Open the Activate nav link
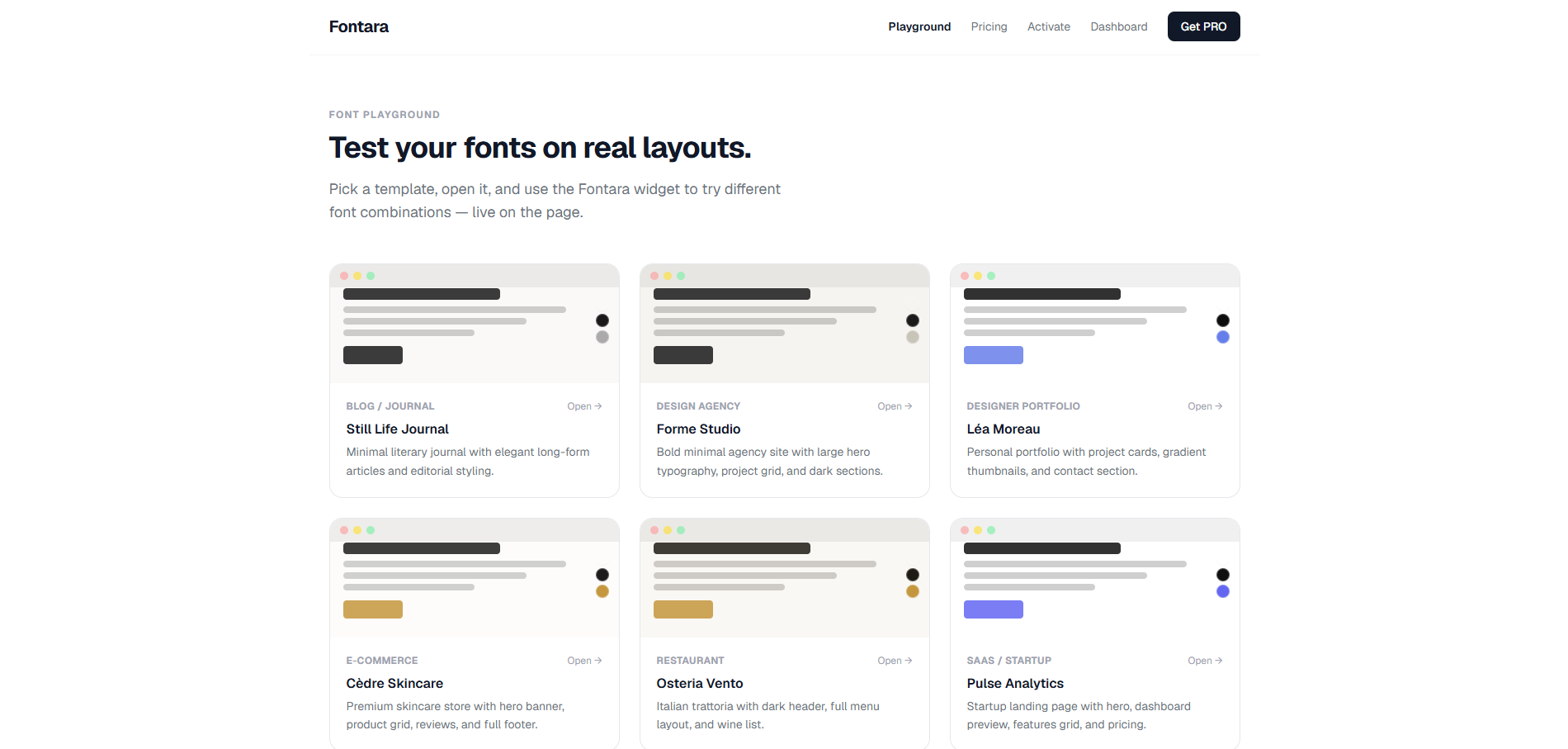 (x=1048, y=26)
